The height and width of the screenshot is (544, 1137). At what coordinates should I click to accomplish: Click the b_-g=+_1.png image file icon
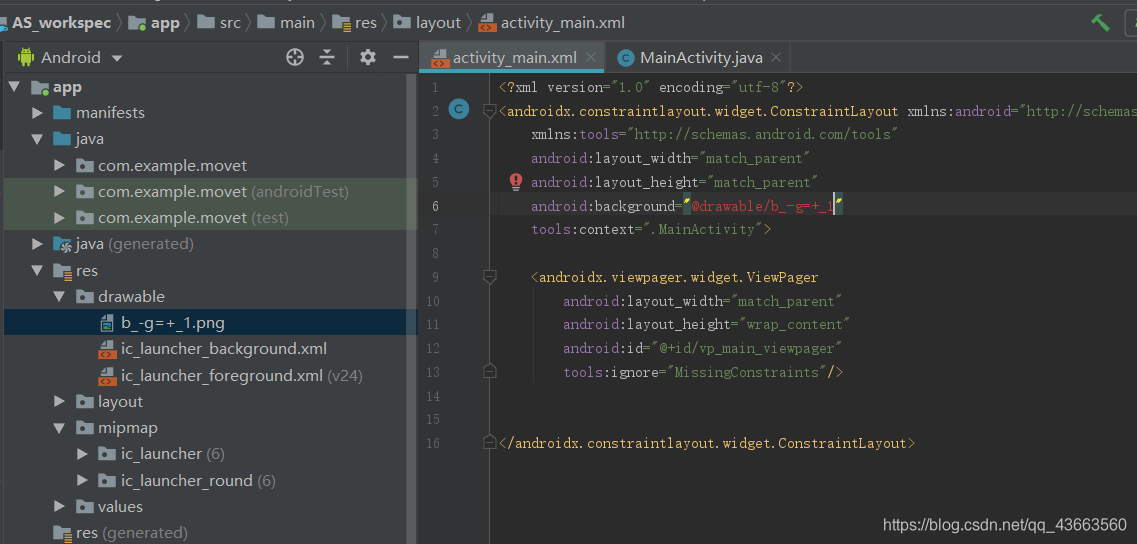[107, 323]
